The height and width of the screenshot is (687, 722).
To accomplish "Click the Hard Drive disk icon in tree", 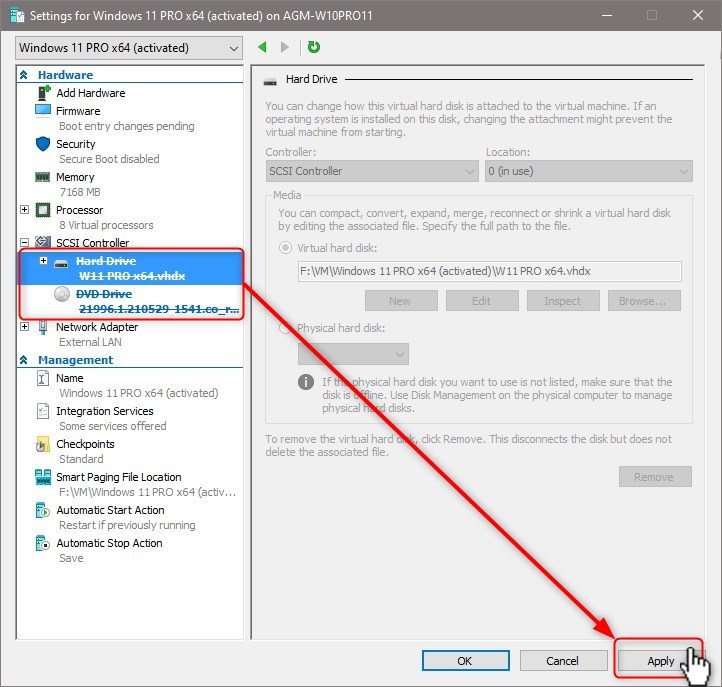I will coord(61,264).
